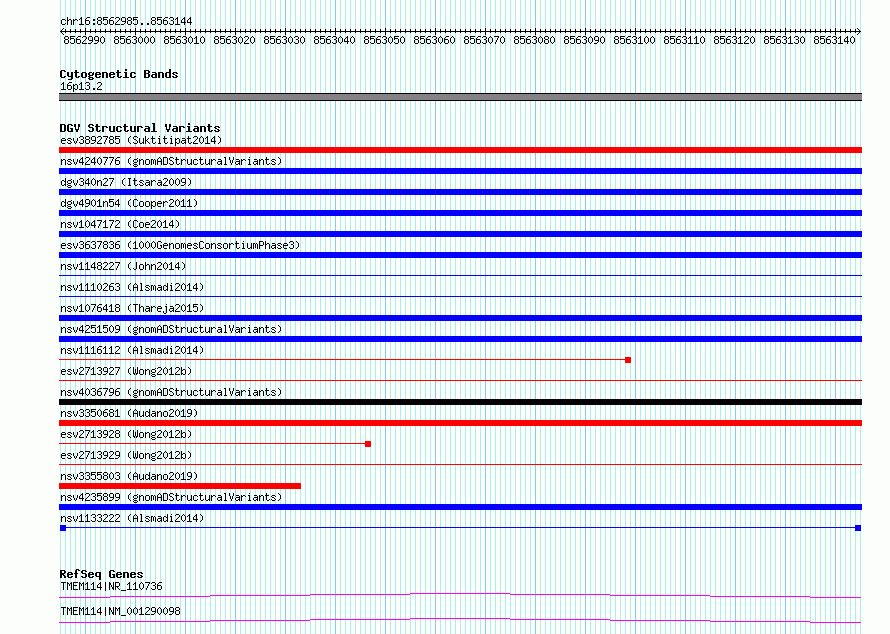890x634 pixels.
Task: Open nsv1133222 (Alsmadi2014) label
Action: point(132,518)
